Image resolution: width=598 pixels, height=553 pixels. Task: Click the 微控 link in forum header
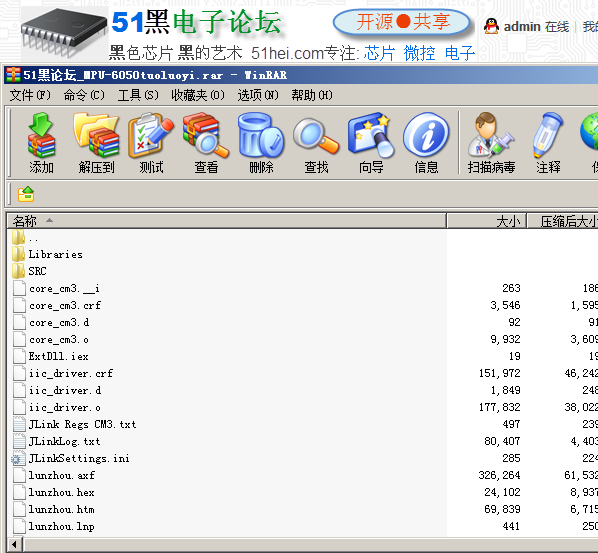pos(420,53)
